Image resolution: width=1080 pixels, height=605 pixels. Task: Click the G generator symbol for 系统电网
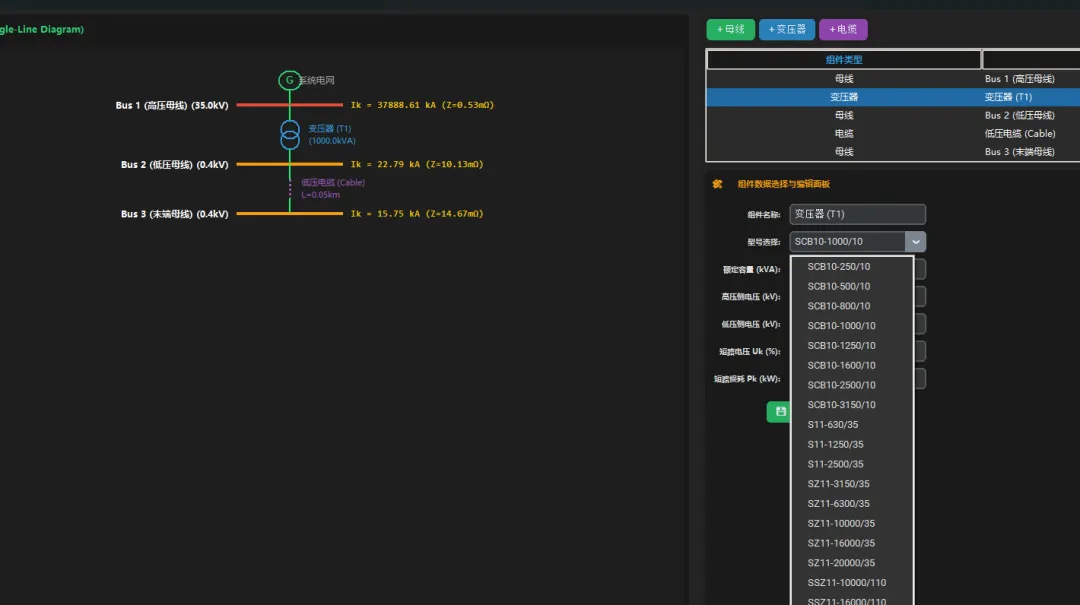coord(289,80)
